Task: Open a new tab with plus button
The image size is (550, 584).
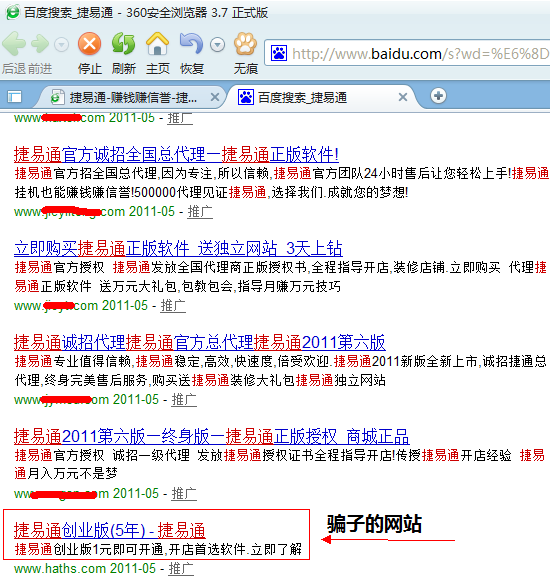Action: pos(438,96)
